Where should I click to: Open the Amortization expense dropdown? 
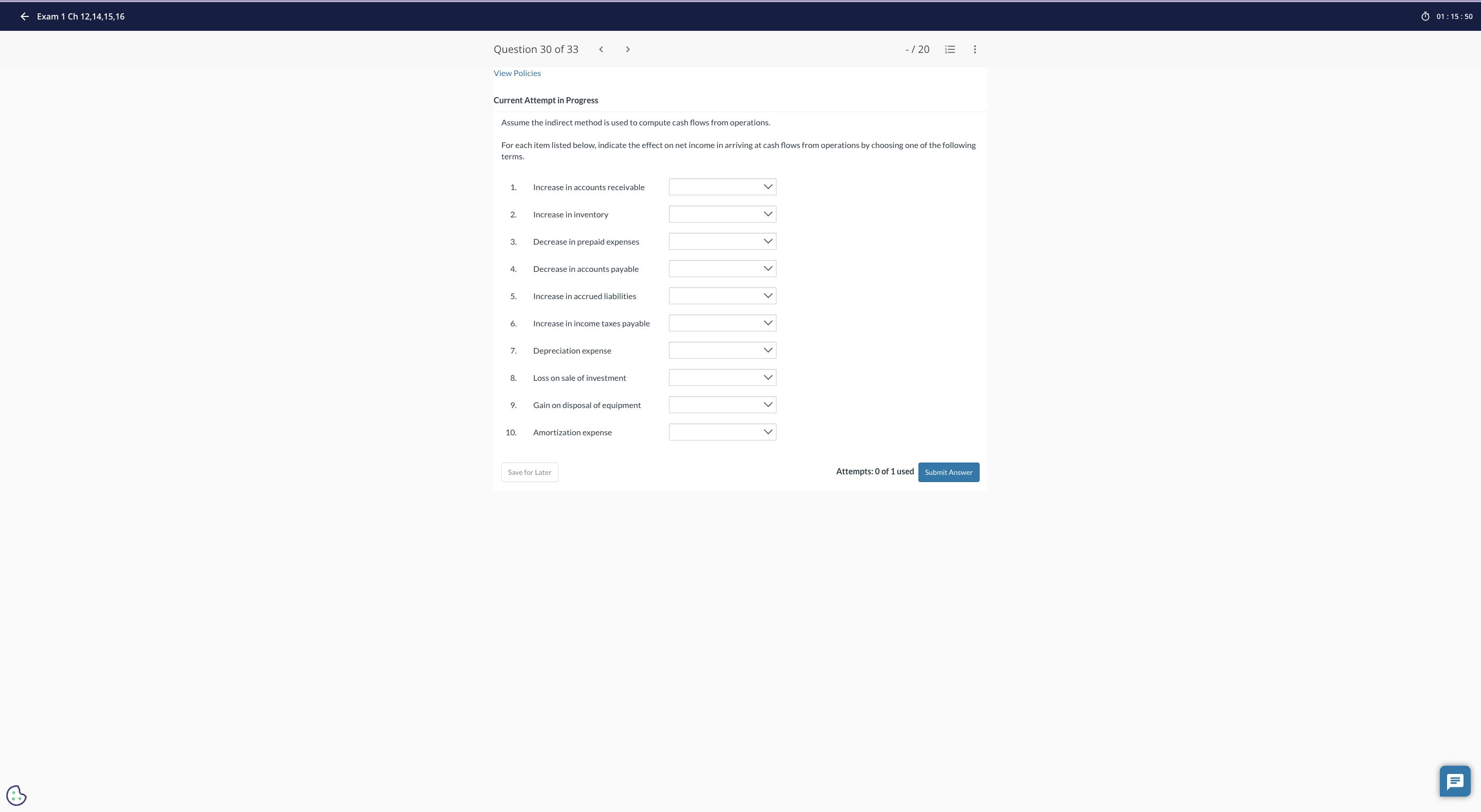point(722,432)
